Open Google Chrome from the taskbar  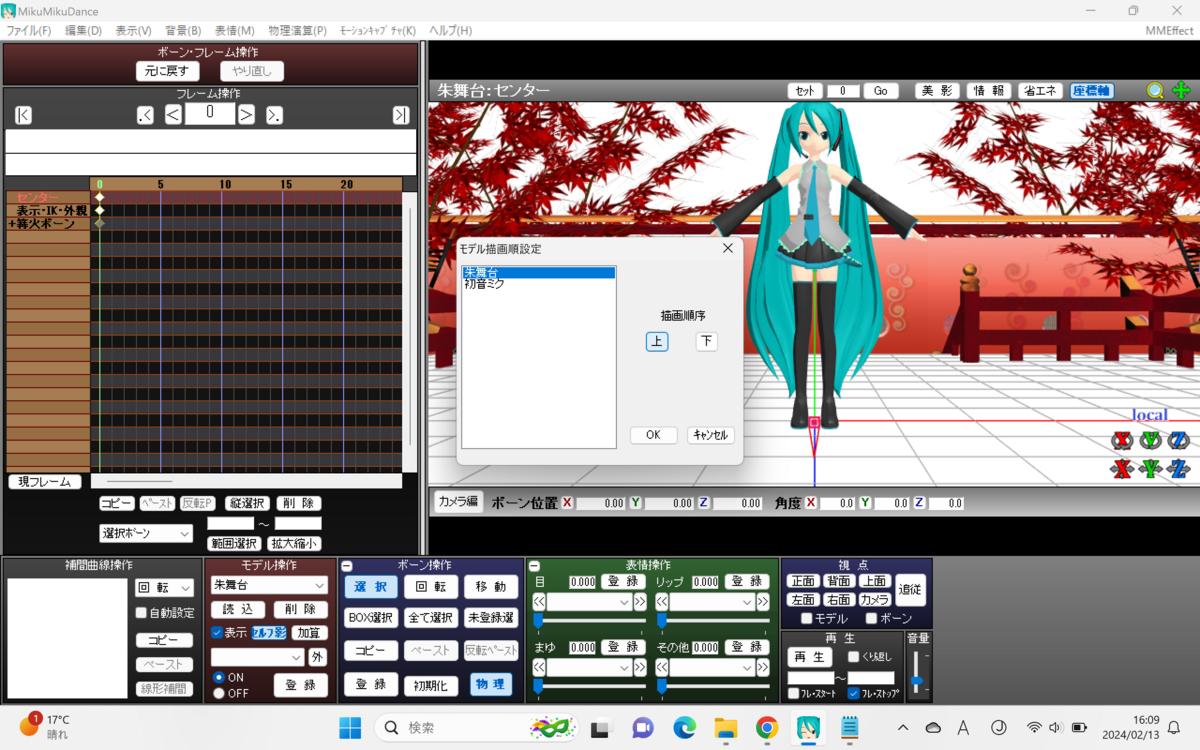767,728
